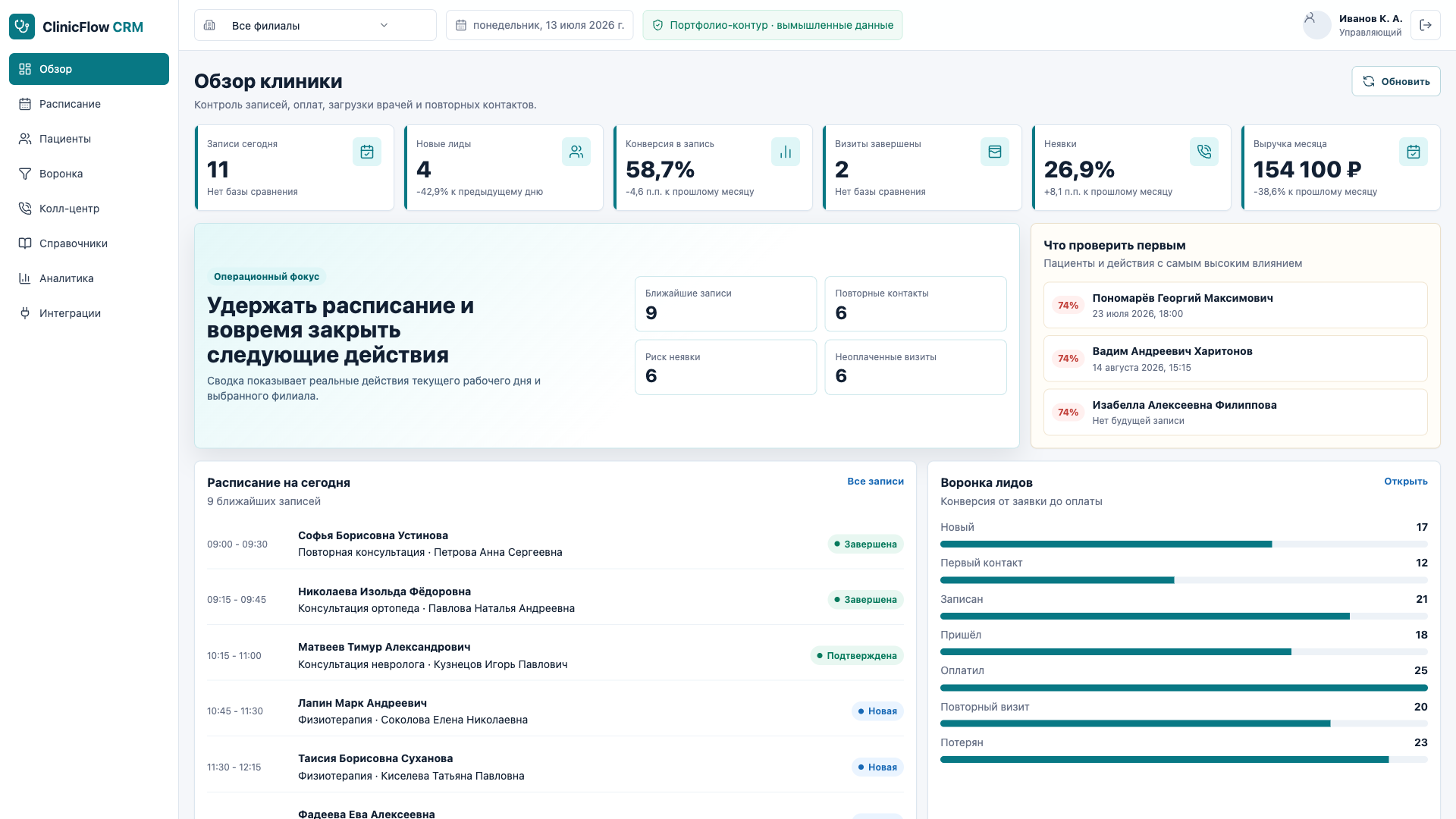This screenshot has width=1456, height=819.
Task: Click the Записан funnel progress bar
Action: coord(1184,617)
